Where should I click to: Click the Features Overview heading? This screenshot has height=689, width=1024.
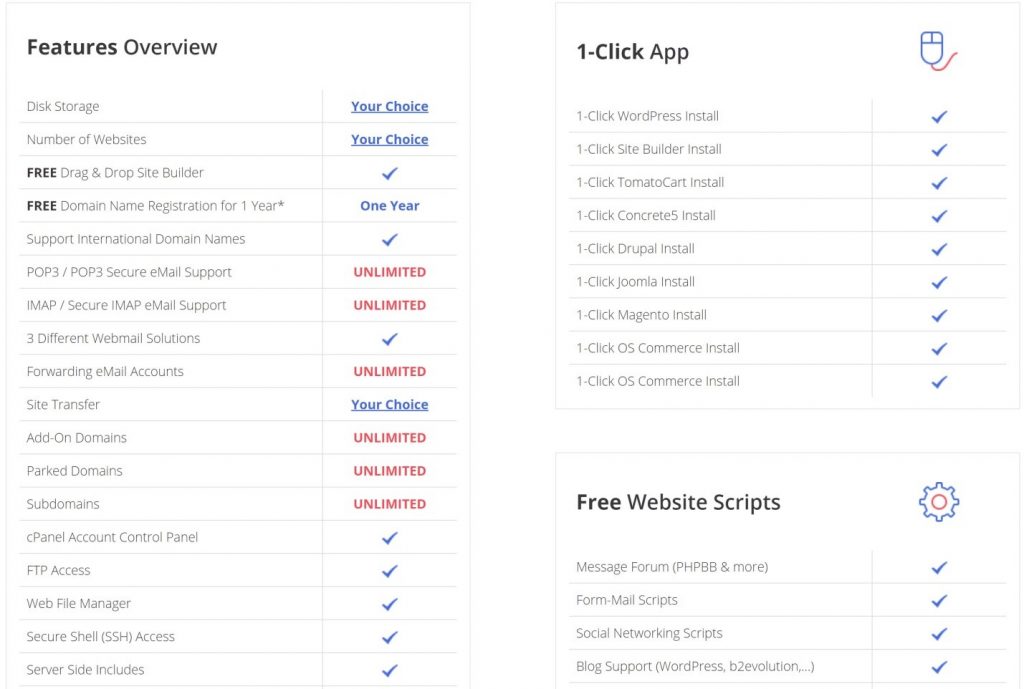pos(121,47)
